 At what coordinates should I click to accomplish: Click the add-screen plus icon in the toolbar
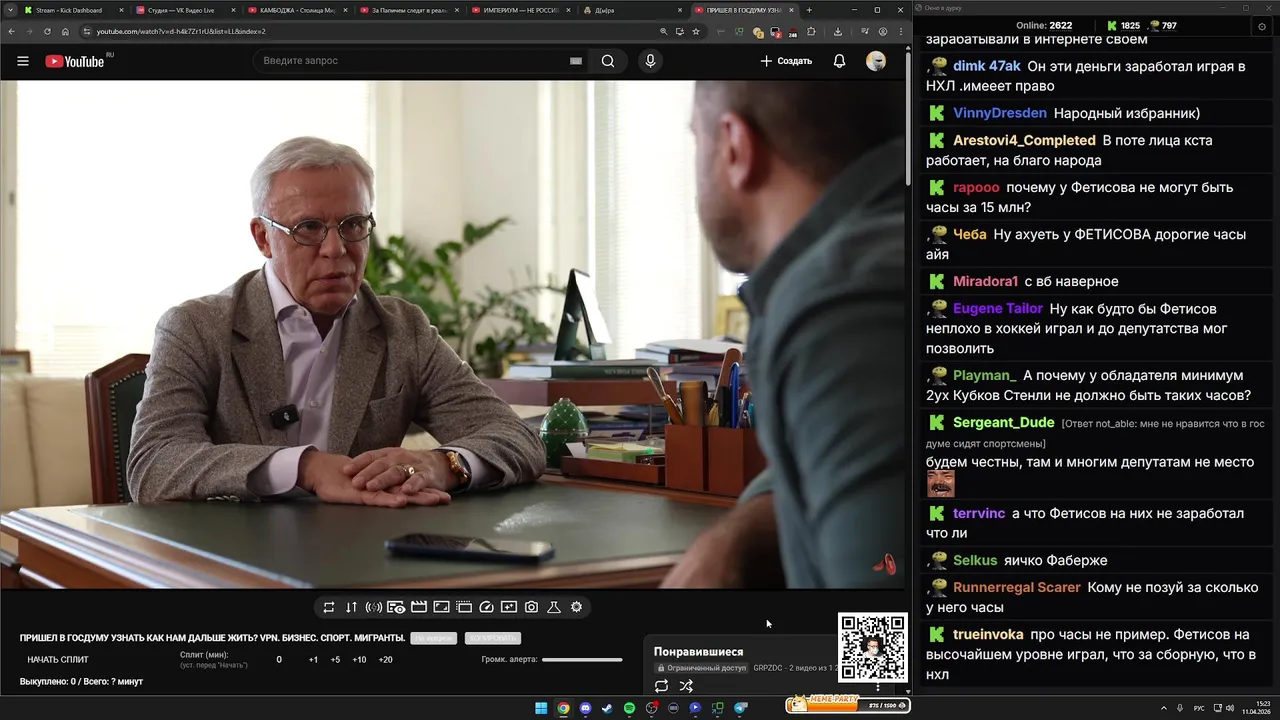coord(509,607)
